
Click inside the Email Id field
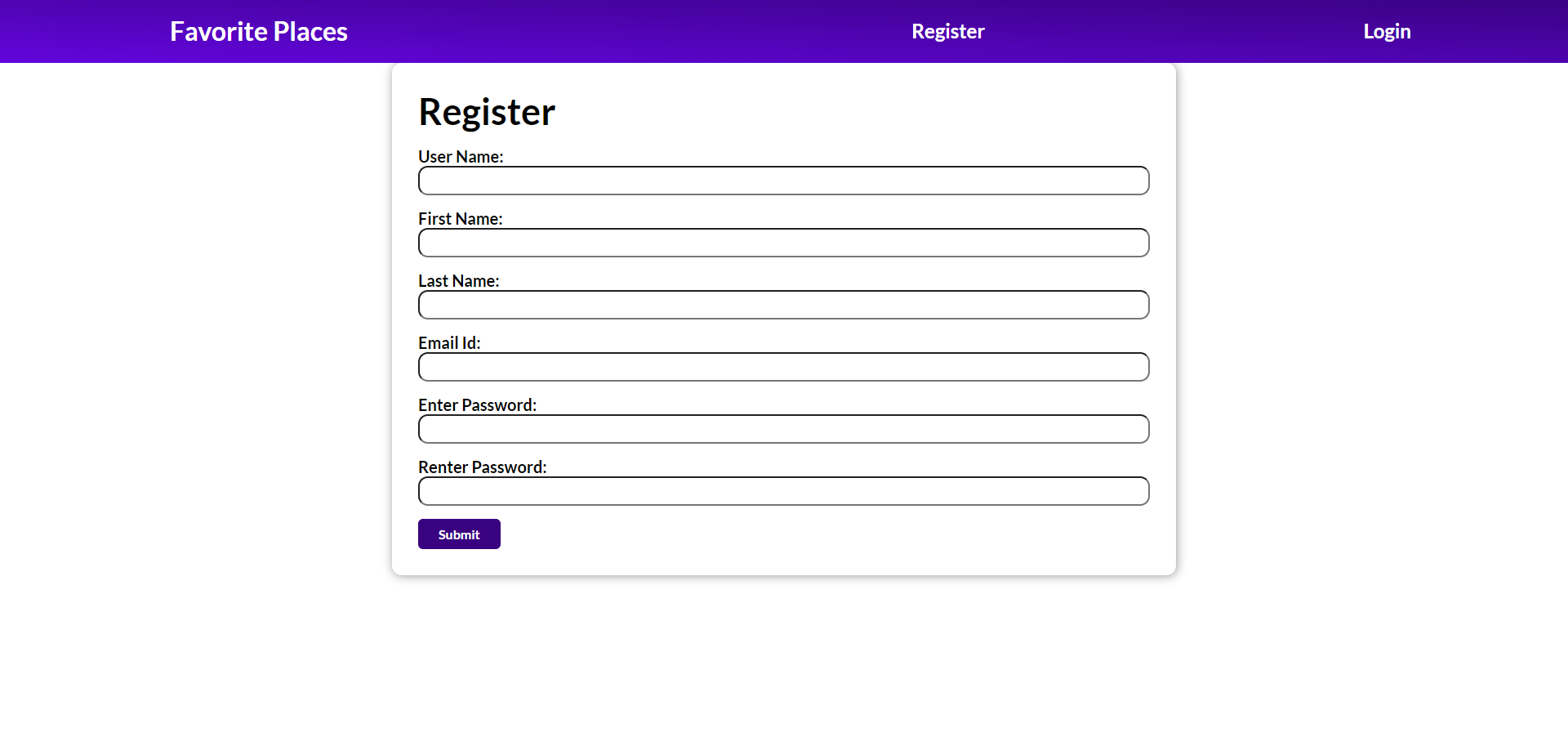[783, 367]
